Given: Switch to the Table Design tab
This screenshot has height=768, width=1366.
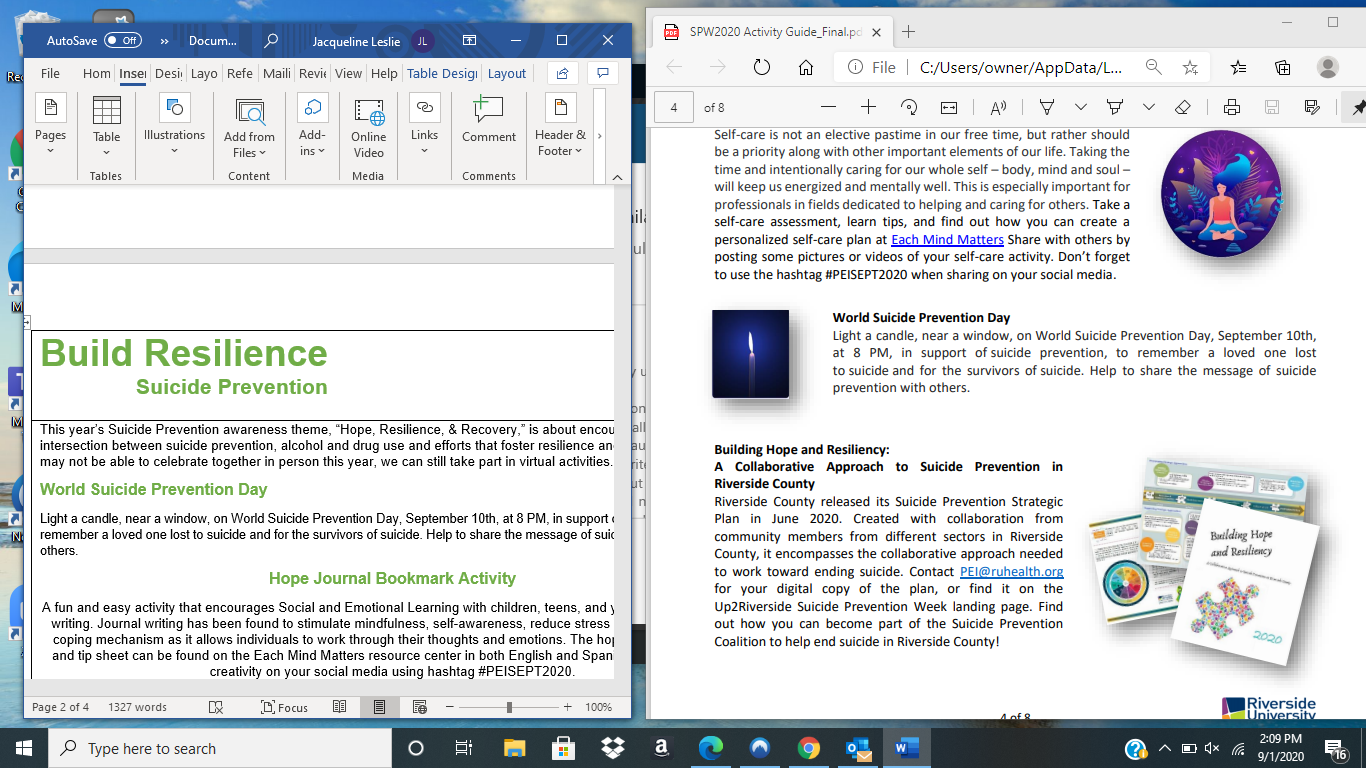Looking at the screenshot, I should [x=441, y=73].
